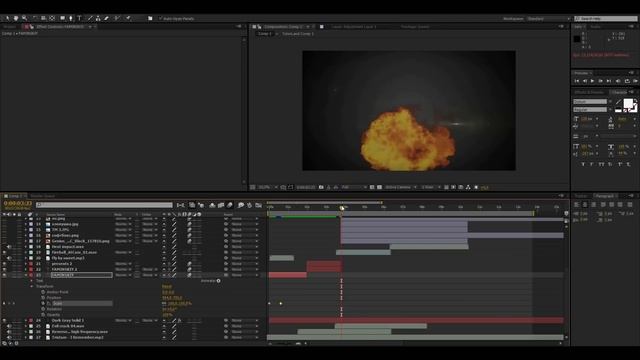
Task: Open the viewer resolution Full dropdown
Action: tap(354, 187)
